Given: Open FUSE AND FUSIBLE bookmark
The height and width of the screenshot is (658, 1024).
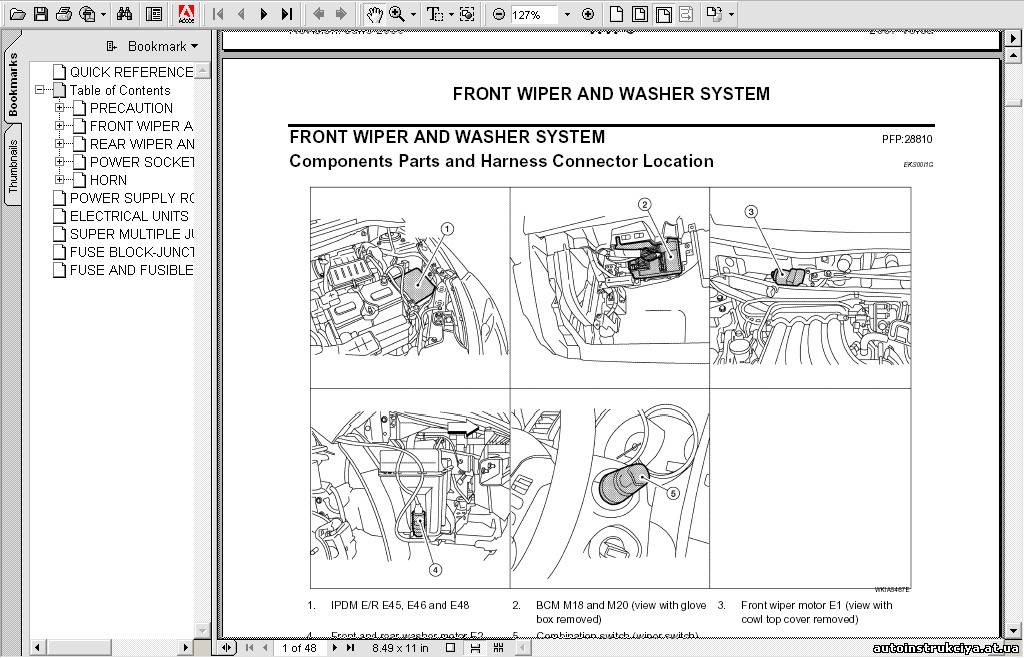Looking at the screenshot, I should (x=131, y=270).
